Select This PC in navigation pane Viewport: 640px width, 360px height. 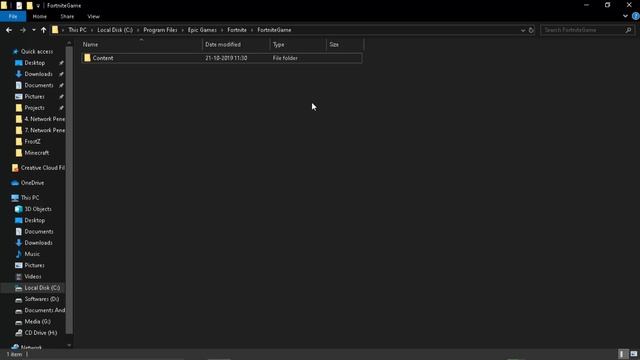click(x=30, y=198)
